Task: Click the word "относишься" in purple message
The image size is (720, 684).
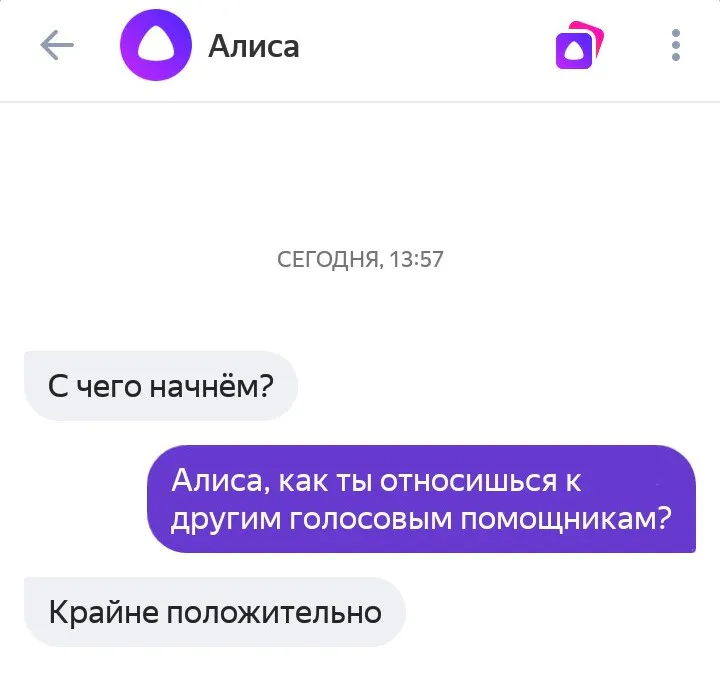Action: pos(468,481)
